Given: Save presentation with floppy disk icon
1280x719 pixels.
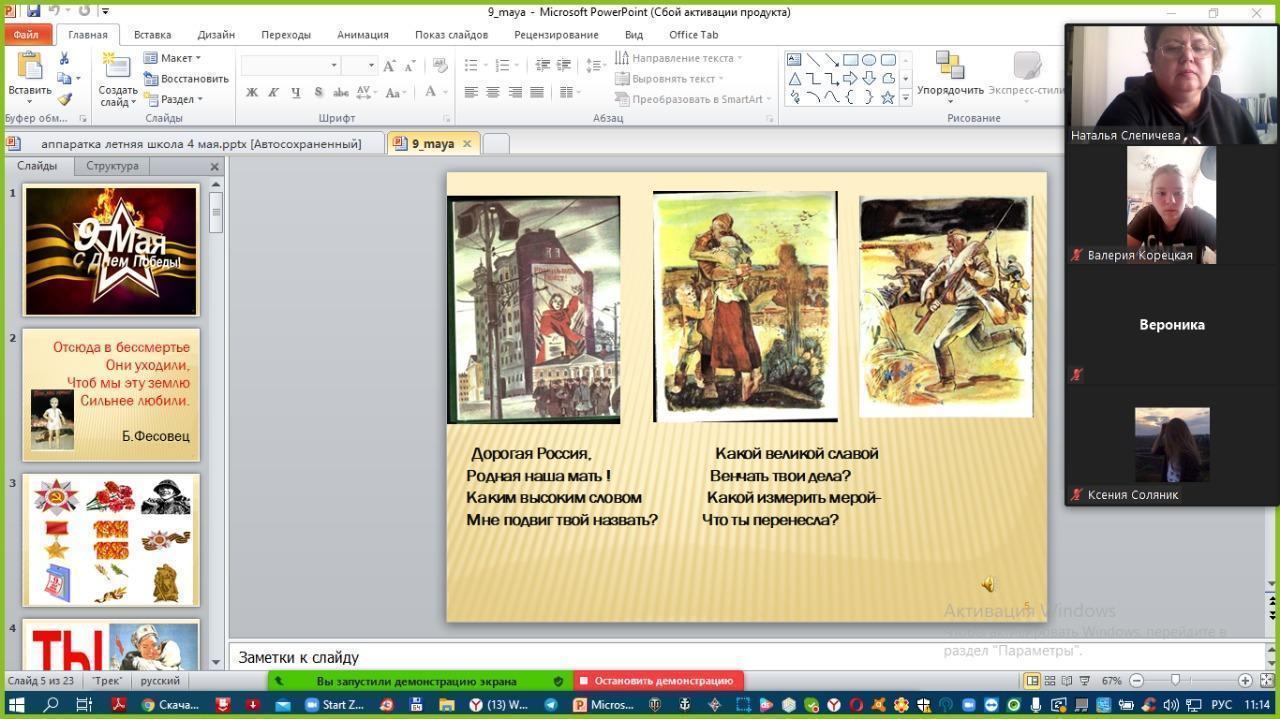Looking at the screenshot, I should pos(33,11).
